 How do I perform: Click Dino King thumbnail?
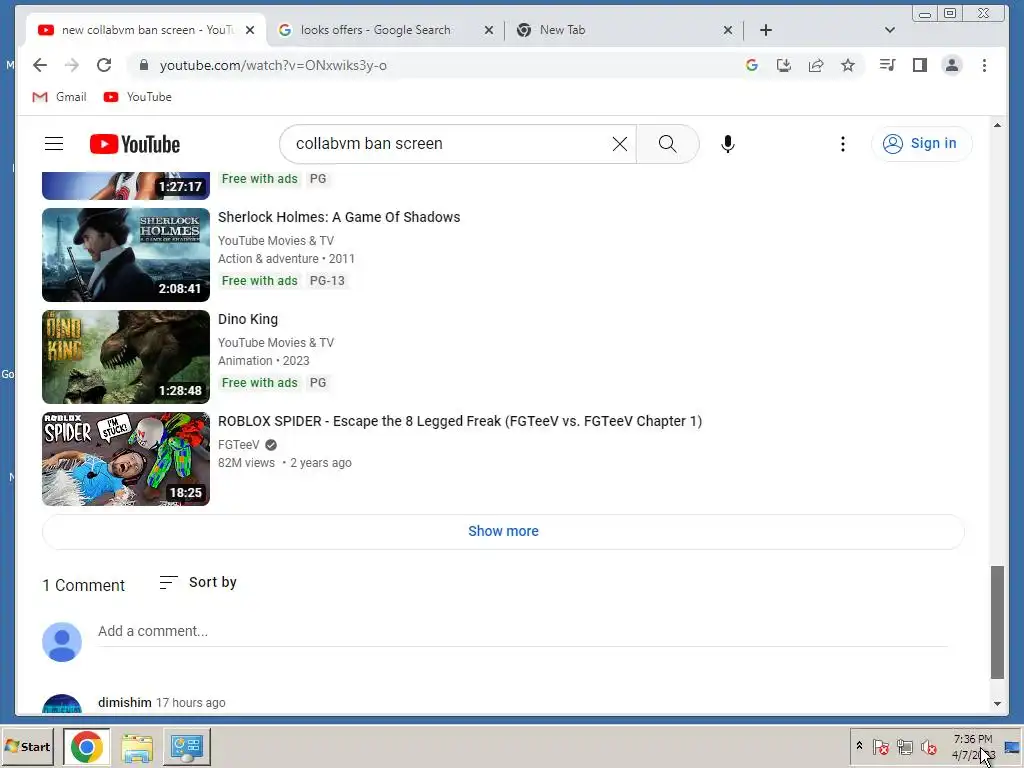coord(126,357)
